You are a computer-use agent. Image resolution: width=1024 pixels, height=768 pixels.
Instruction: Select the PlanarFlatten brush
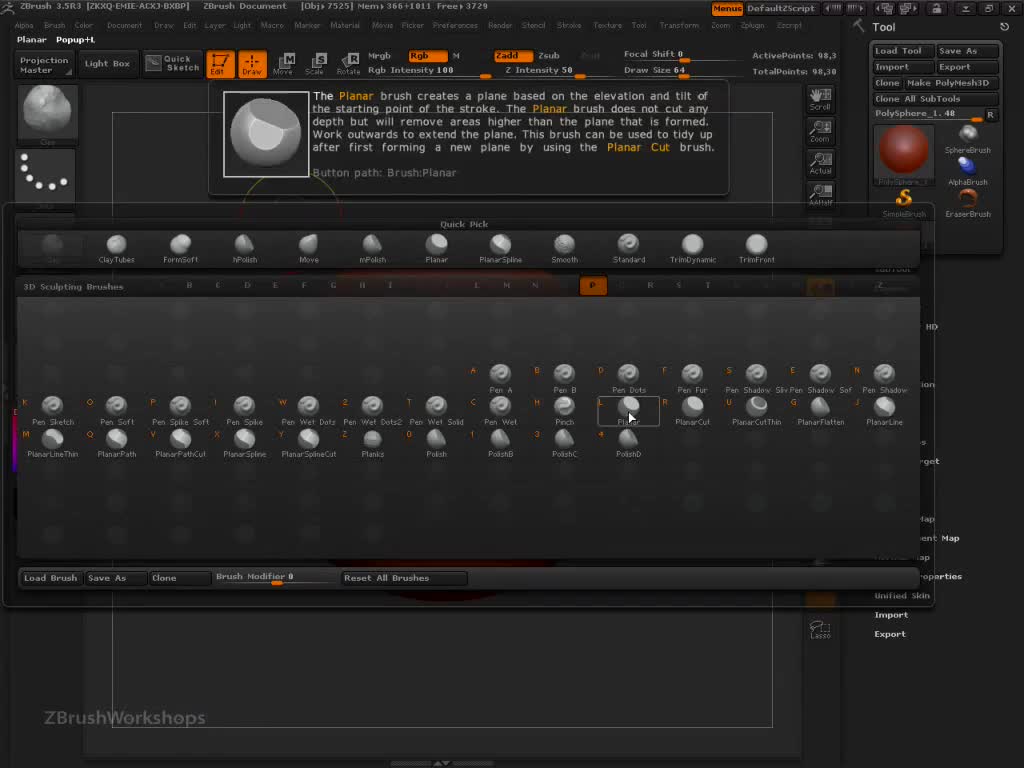[820, 411]
